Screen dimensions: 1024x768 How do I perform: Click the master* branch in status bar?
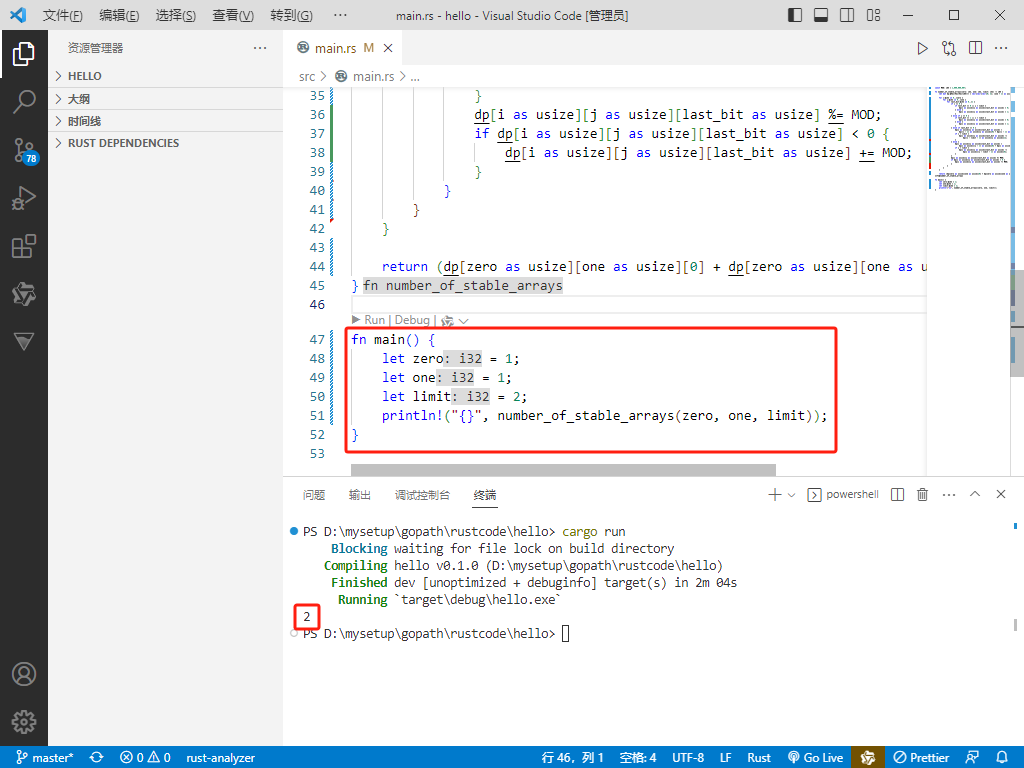pyautogui.click(x=45, y=758)
